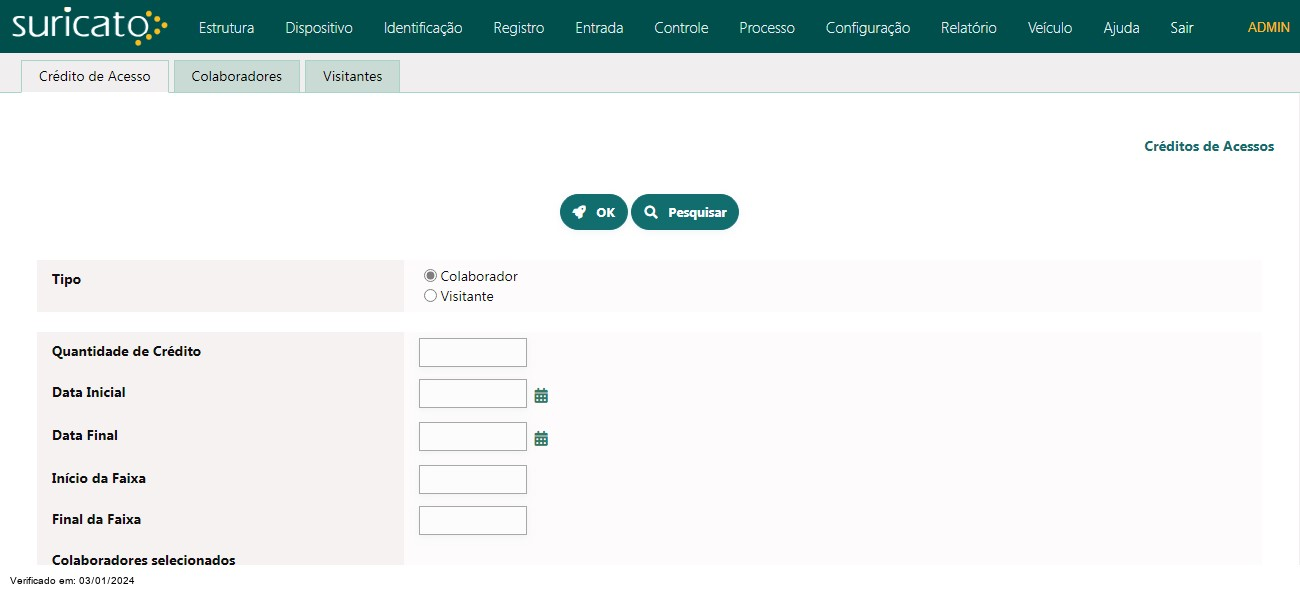Viewport: 1300px width, 595px height.
Task: Switch to the Colaboradores tab
Action: [x=237, y=76]
